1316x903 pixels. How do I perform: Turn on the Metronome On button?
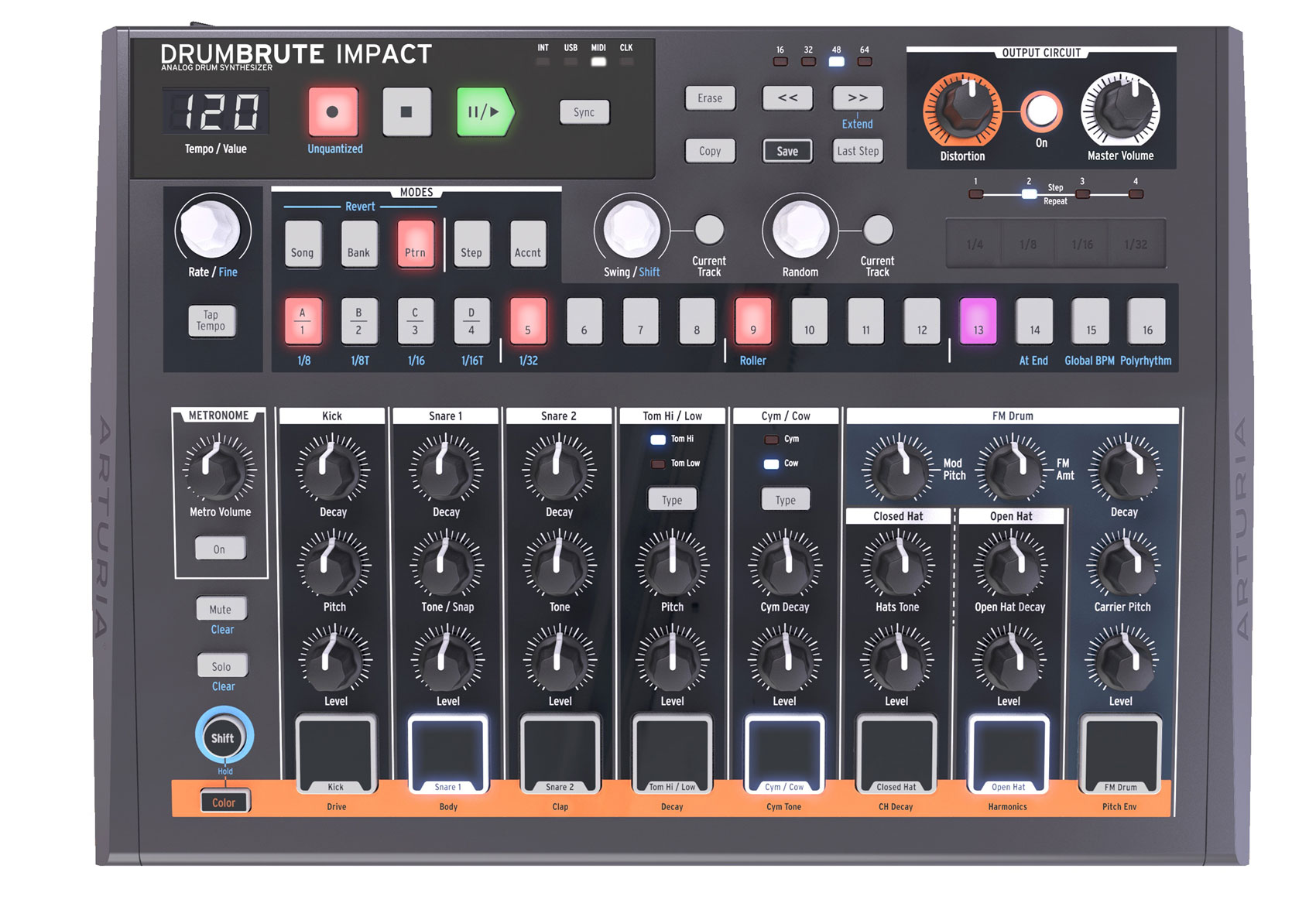pyautogui.click(x=220, y=549)
